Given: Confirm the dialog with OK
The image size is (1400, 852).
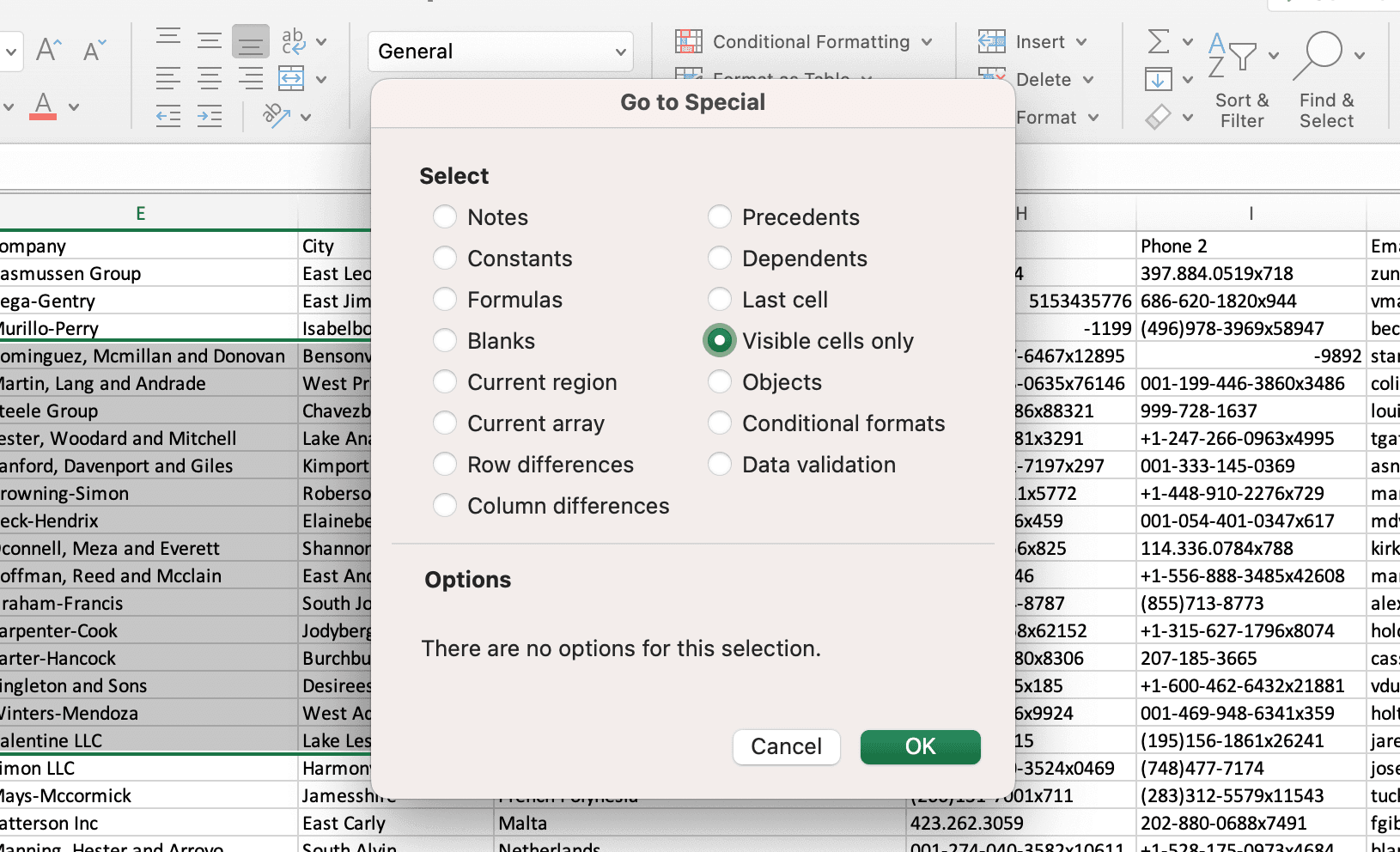Looking at the screenshot, I should click(x=920, y=746).
